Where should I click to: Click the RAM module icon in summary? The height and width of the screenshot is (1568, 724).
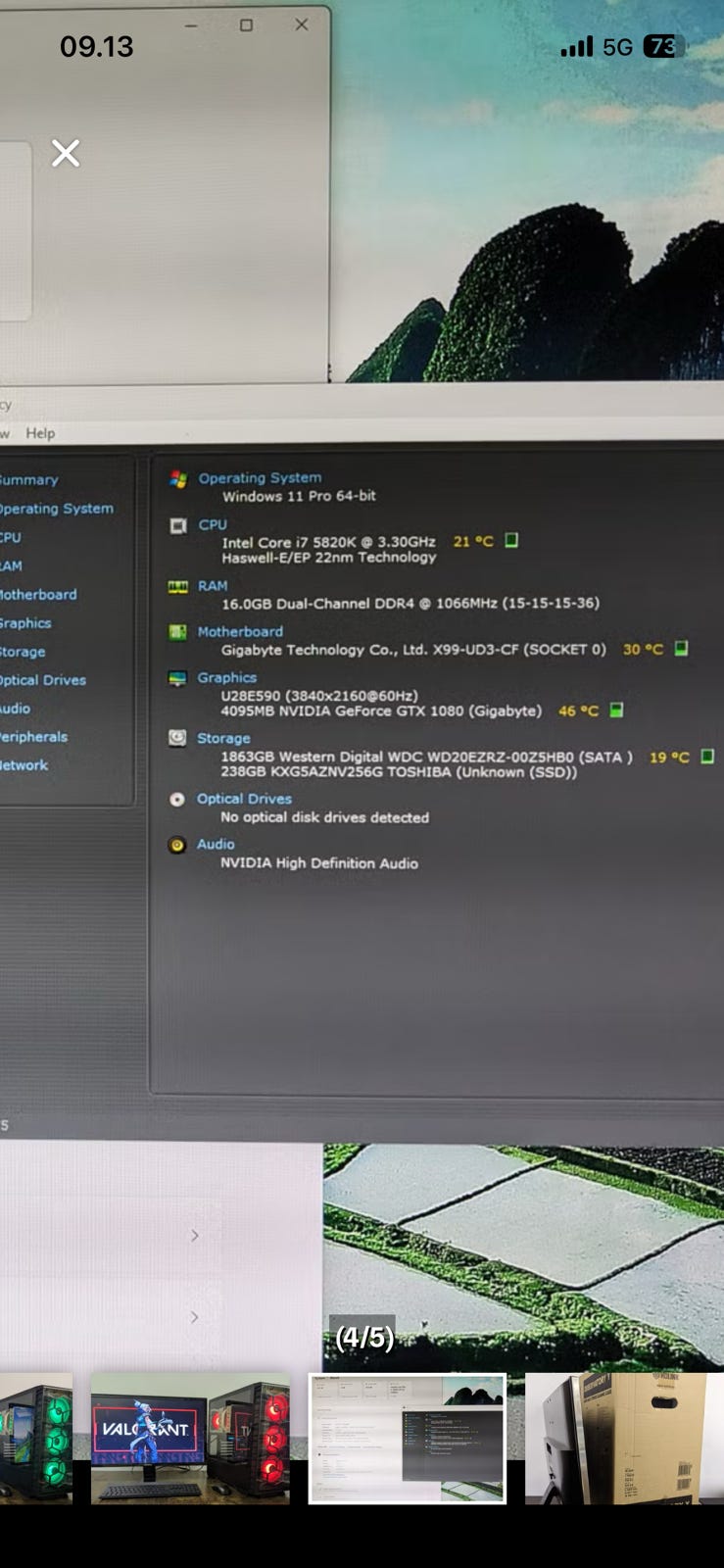pyautogui.click(x=177, y=587)
